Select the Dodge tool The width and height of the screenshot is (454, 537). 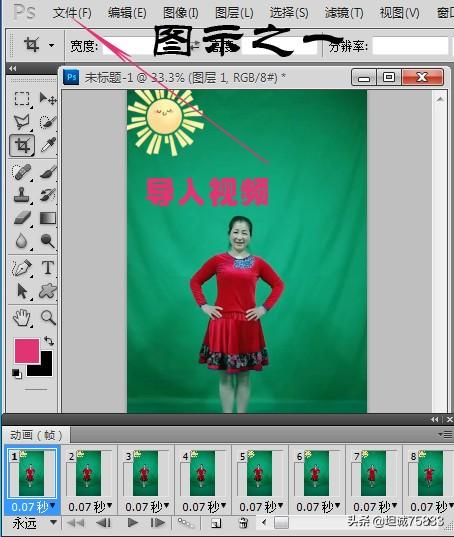(x=48, y=241)
